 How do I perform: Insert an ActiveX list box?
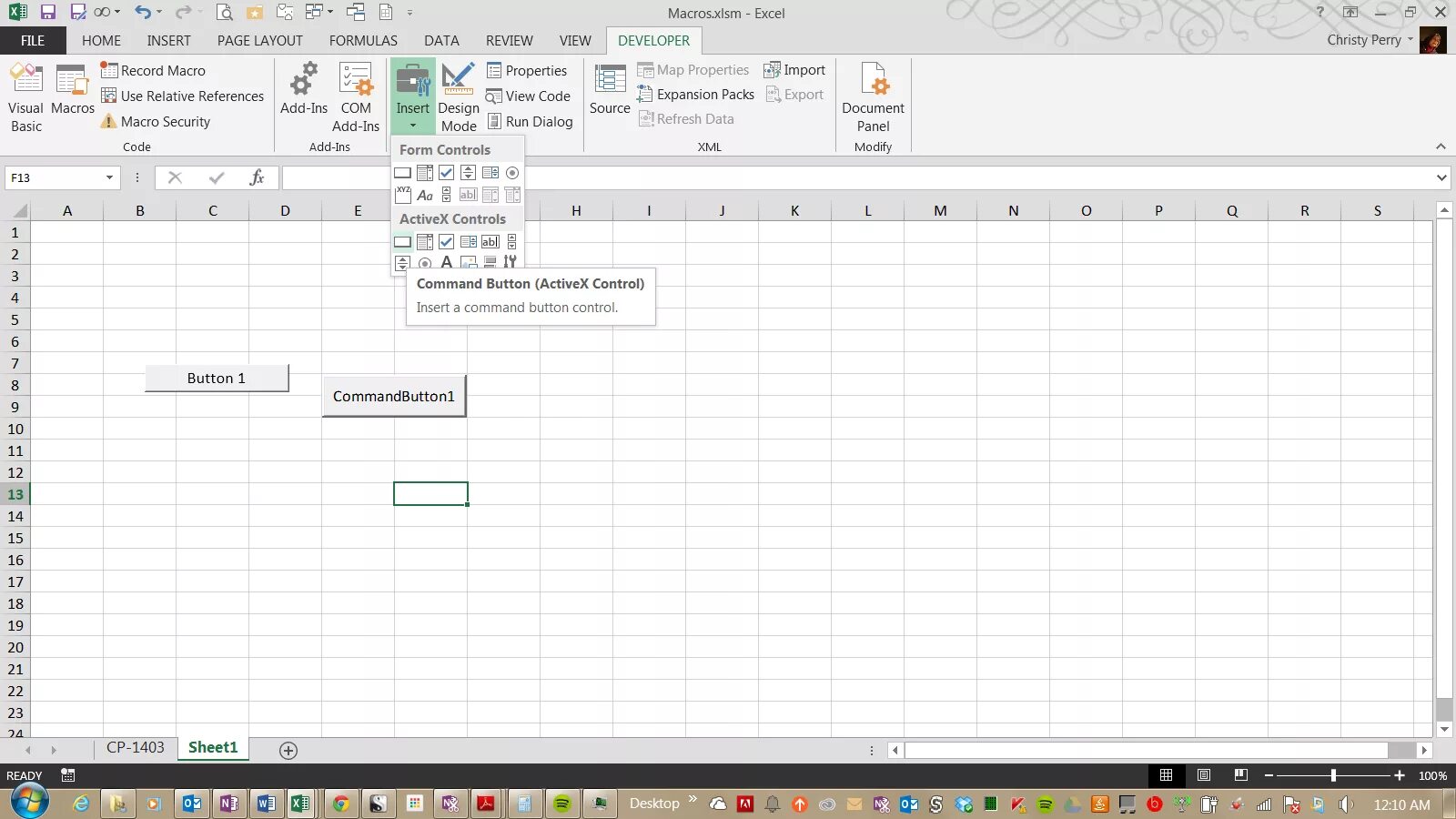[x=468, y=242]
